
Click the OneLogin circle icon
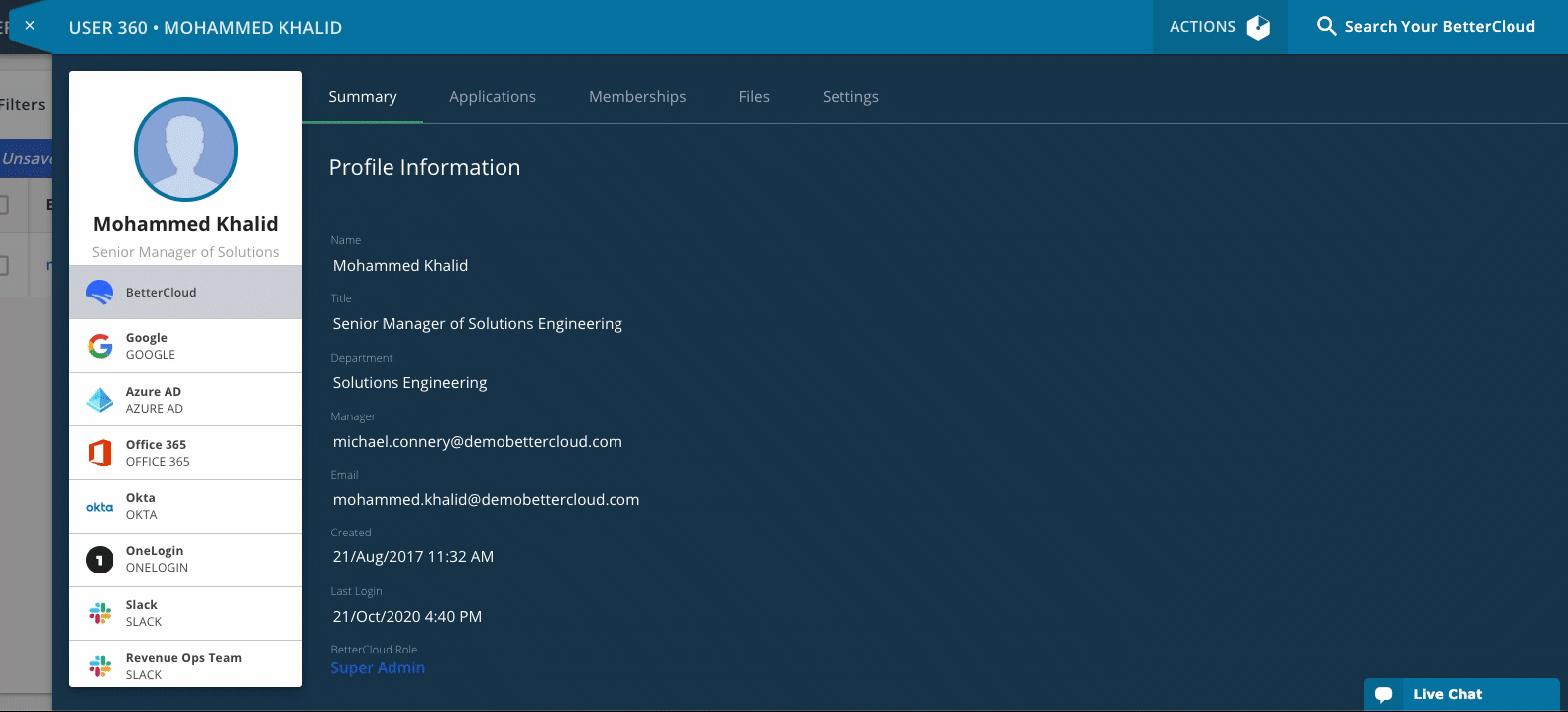100,560
